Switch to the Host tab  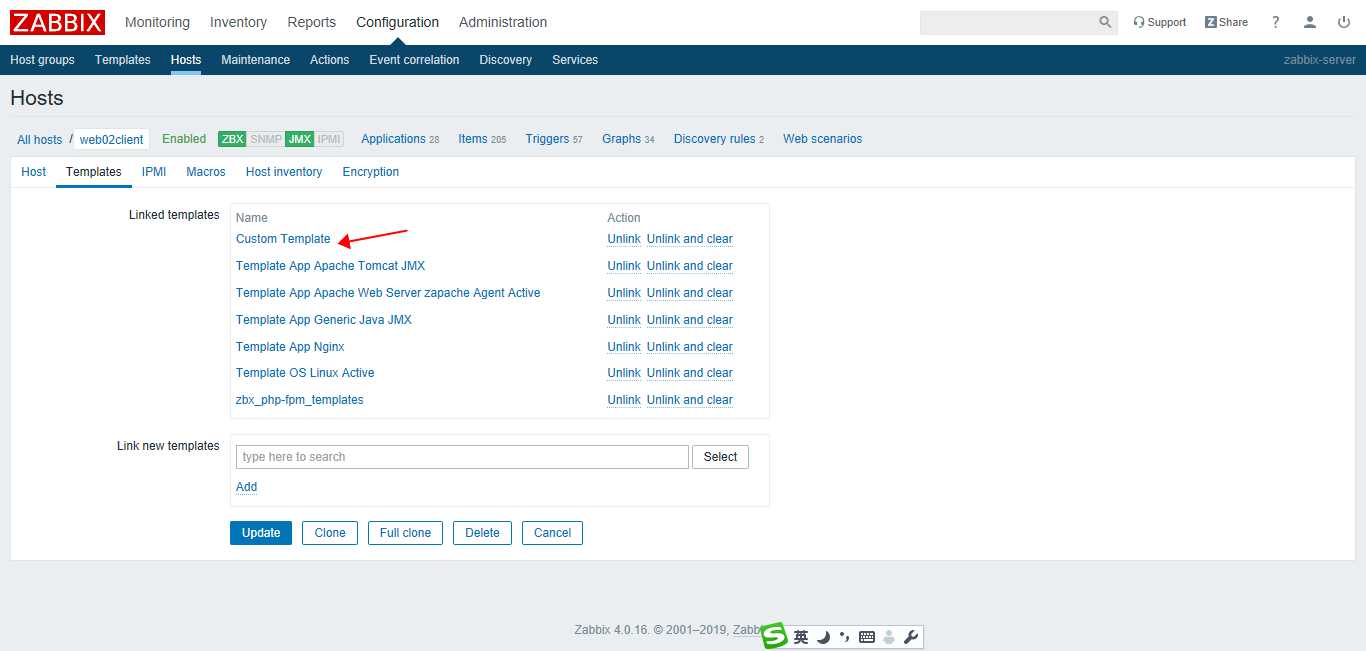pyautogui.click(x=34, y=172)
